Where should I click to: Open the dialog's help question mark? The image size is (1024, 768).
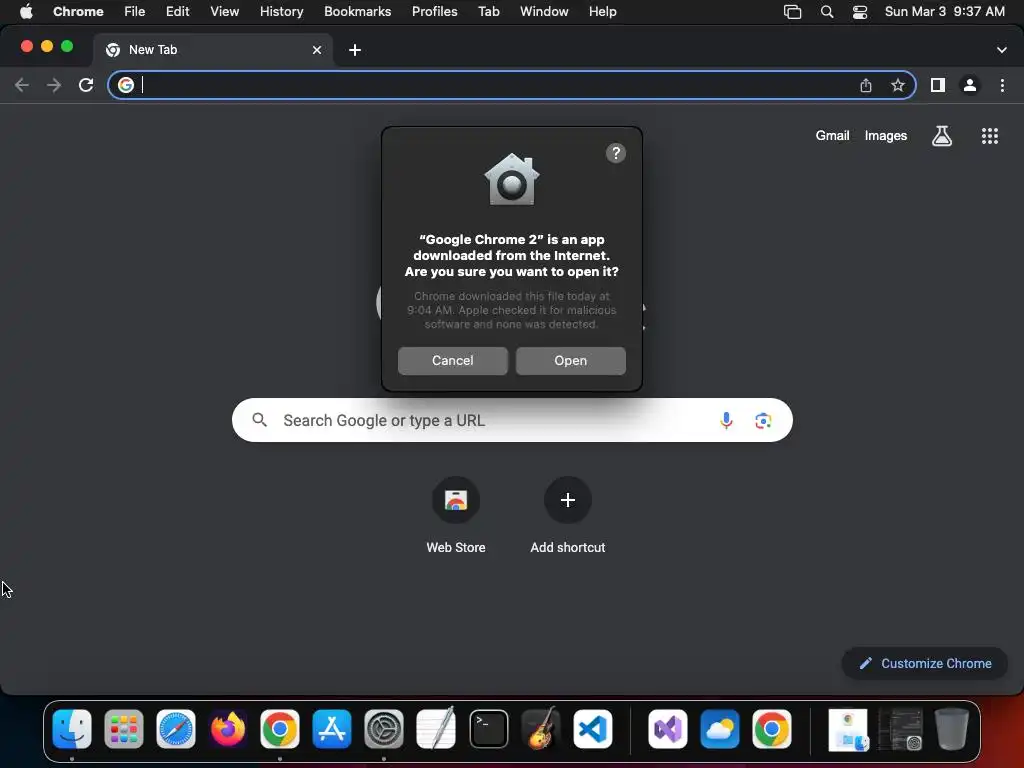(615, 153)
